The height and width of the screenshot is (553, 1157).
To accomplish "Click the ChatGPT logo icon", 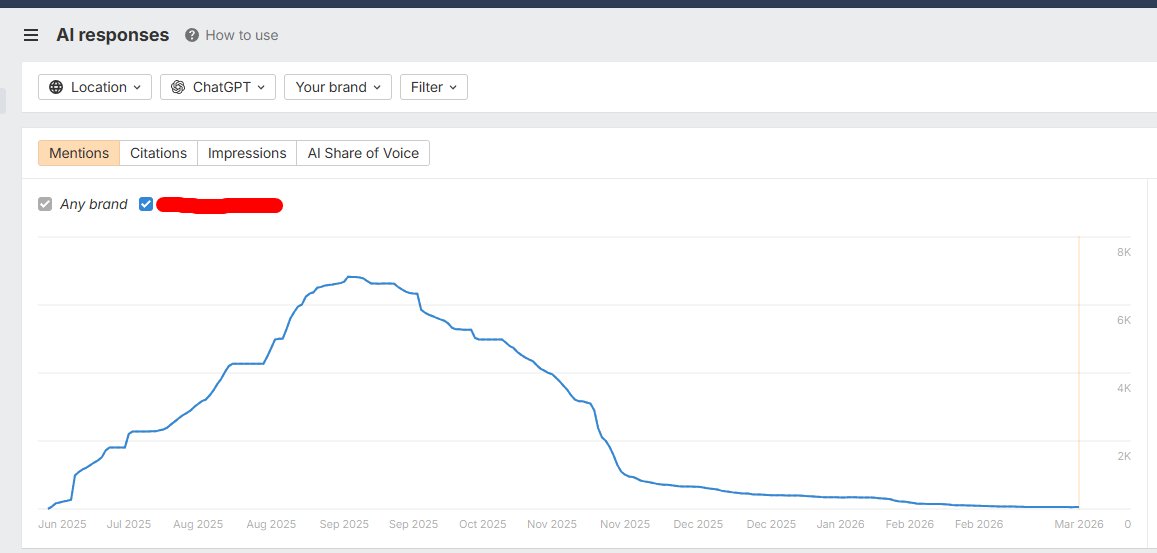I will 178,87.
